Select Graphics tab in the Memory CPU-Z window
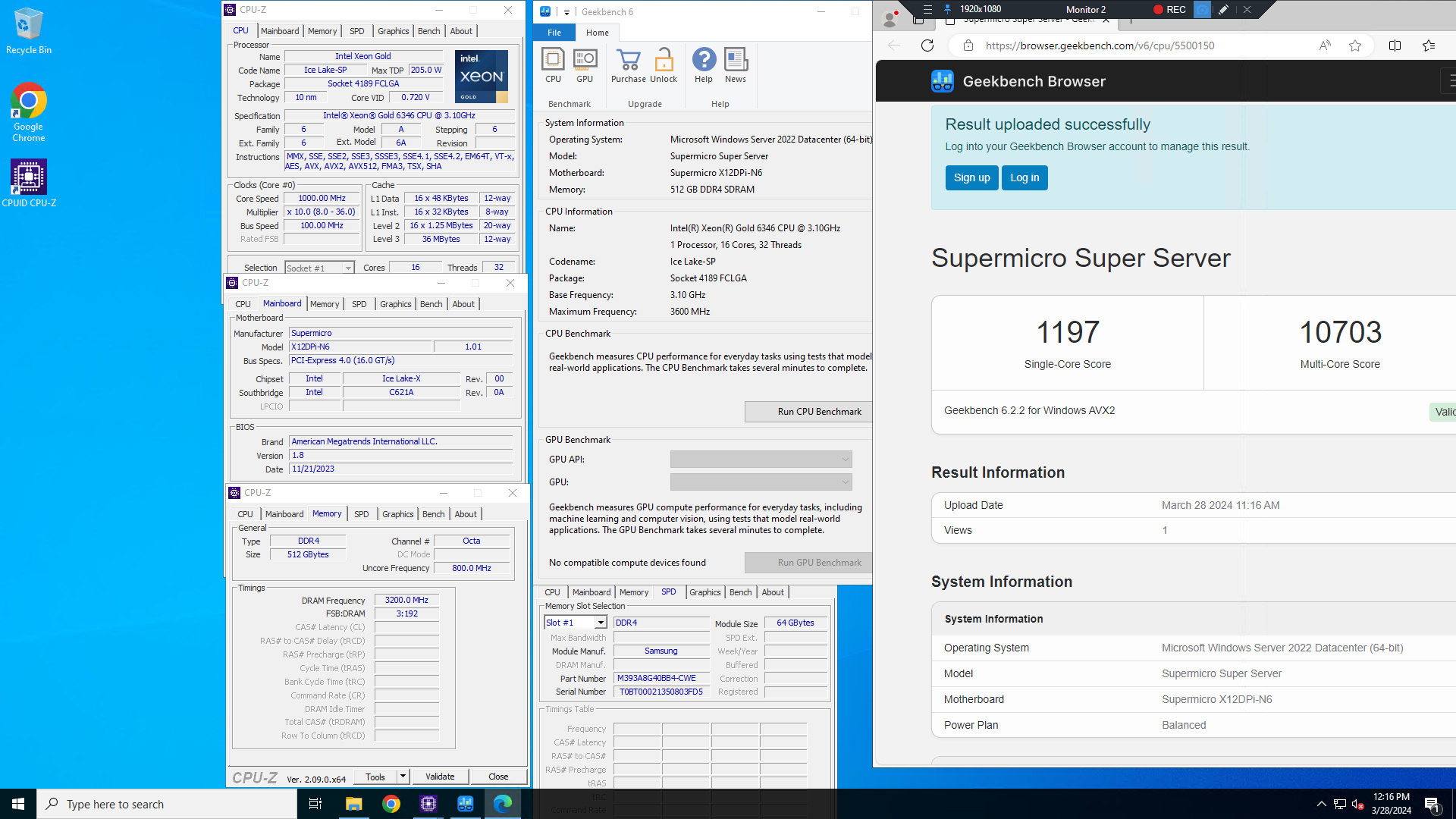The width and height of the screenshot is (1456, 819). point(398,514)
